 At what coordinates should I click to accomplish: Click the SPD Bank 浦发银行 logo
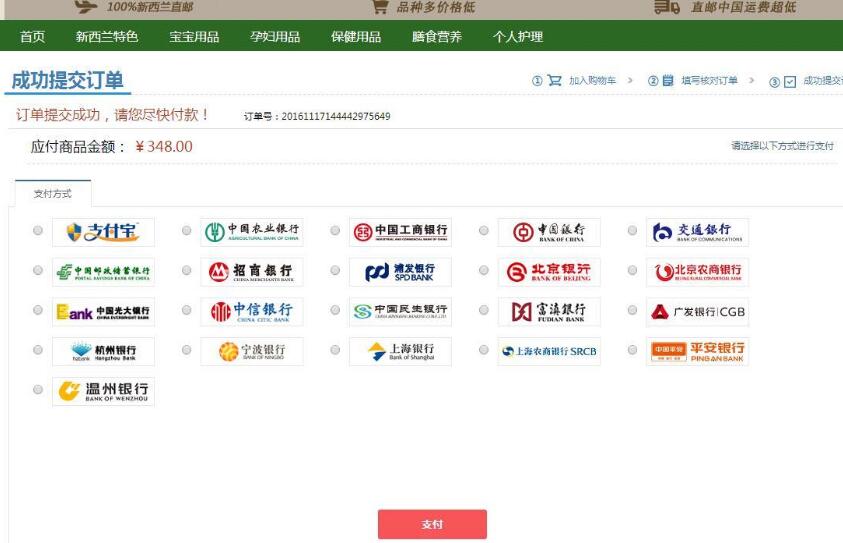click(400, 272)
